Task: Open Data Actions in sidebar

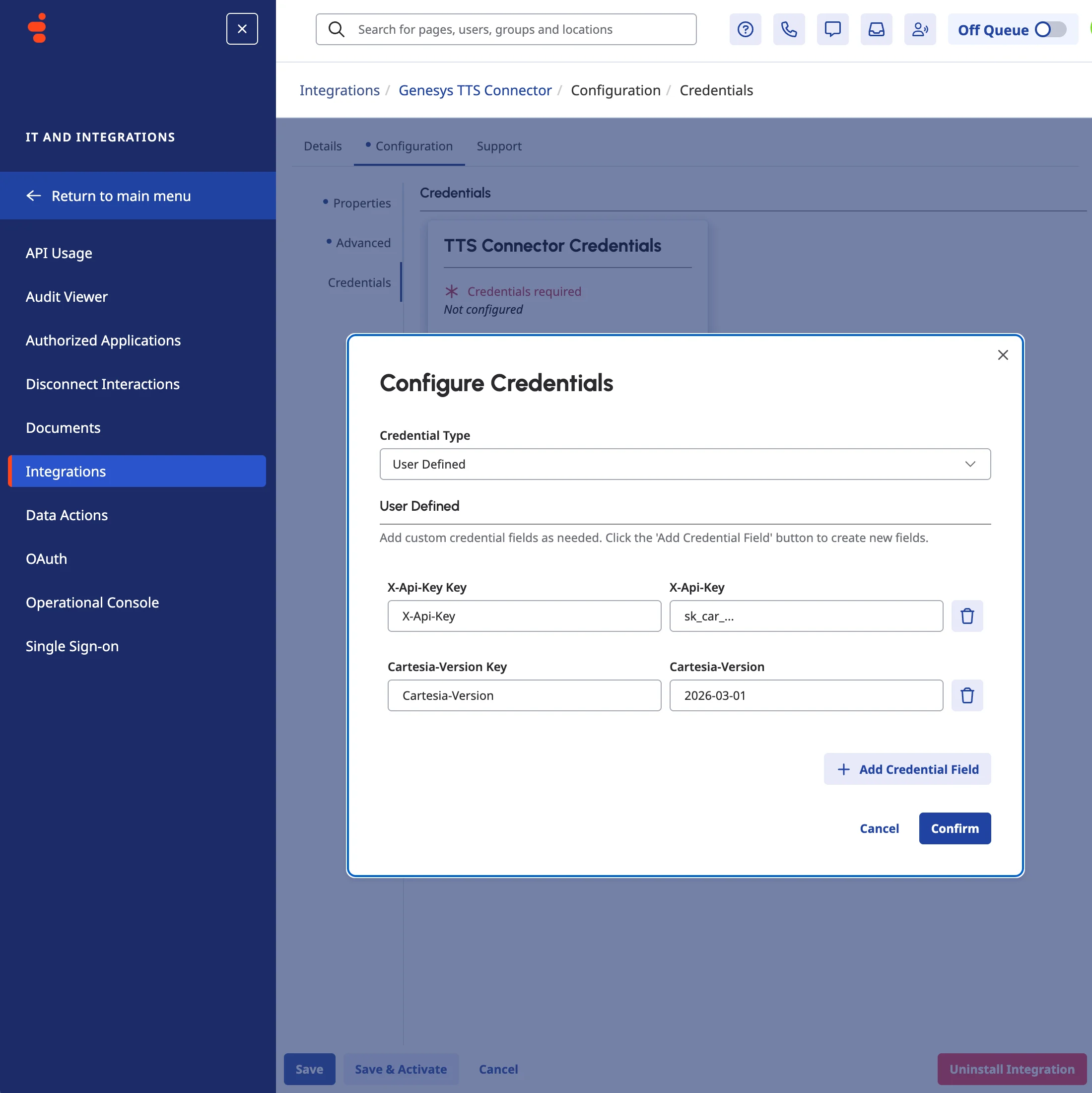Action: click(67, 515)
